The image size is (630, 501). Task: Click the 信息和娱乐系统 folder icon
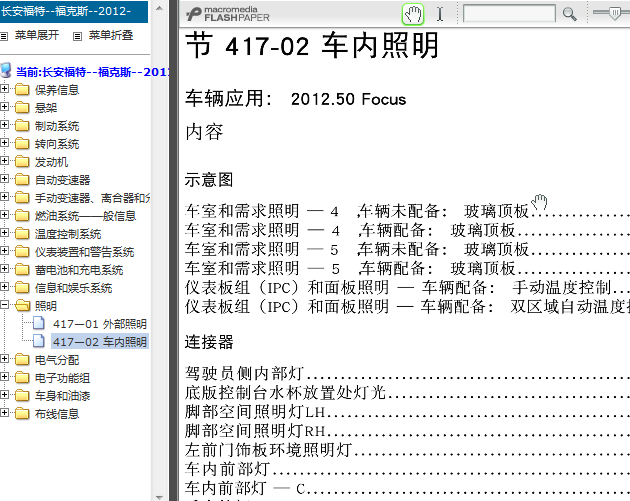coord(22,287)
